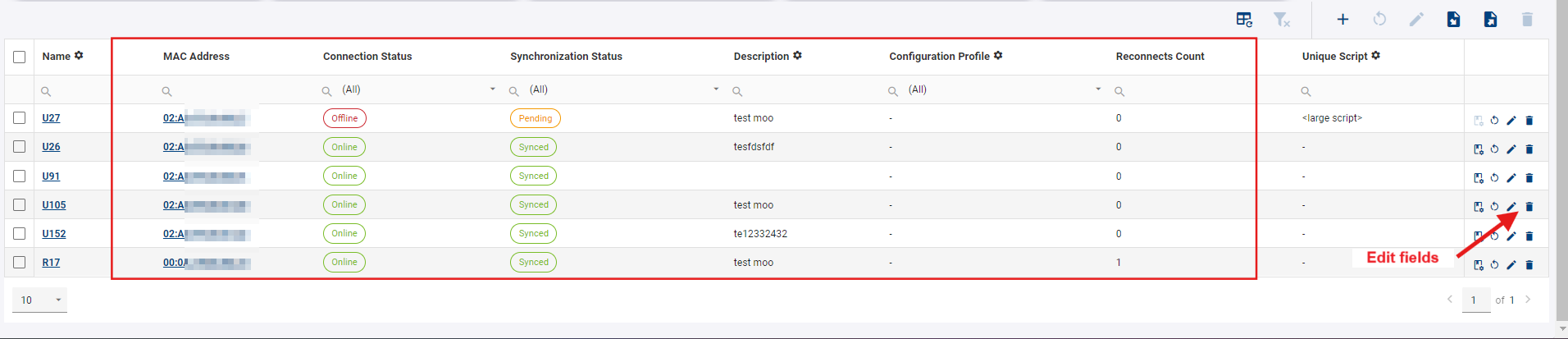The image size is (1568, 339).
Task: Open settings gear next to Name column
Action: coord(79,56)
